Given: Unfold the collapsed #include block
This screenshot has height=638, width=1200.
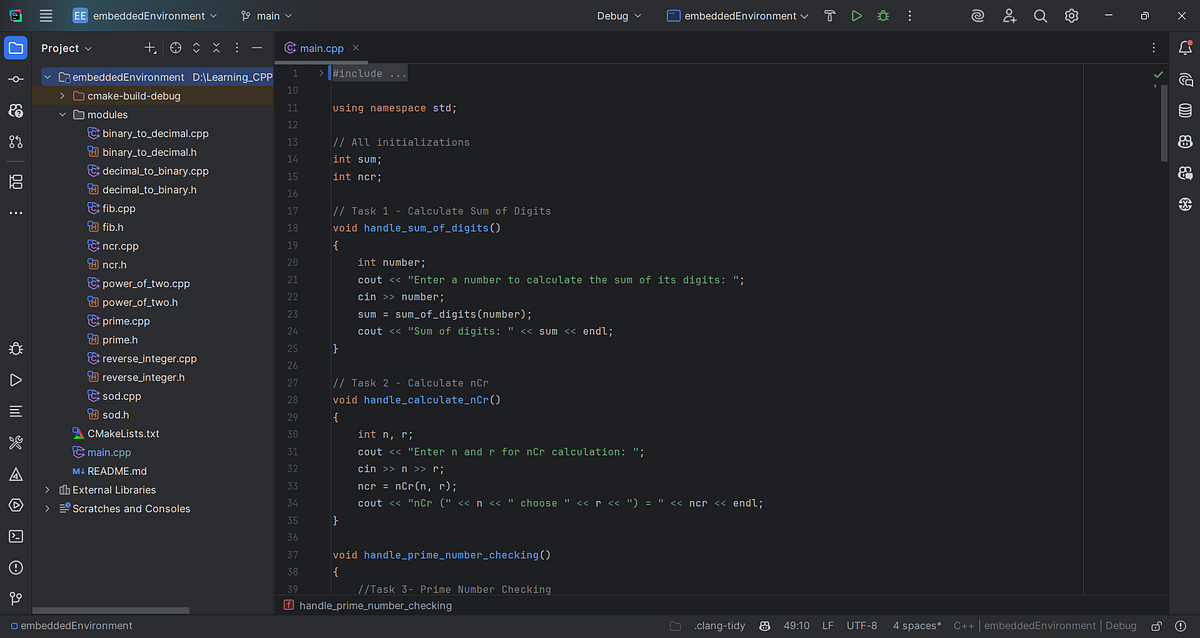Looking at the screenshot, I should click(321, 73).
